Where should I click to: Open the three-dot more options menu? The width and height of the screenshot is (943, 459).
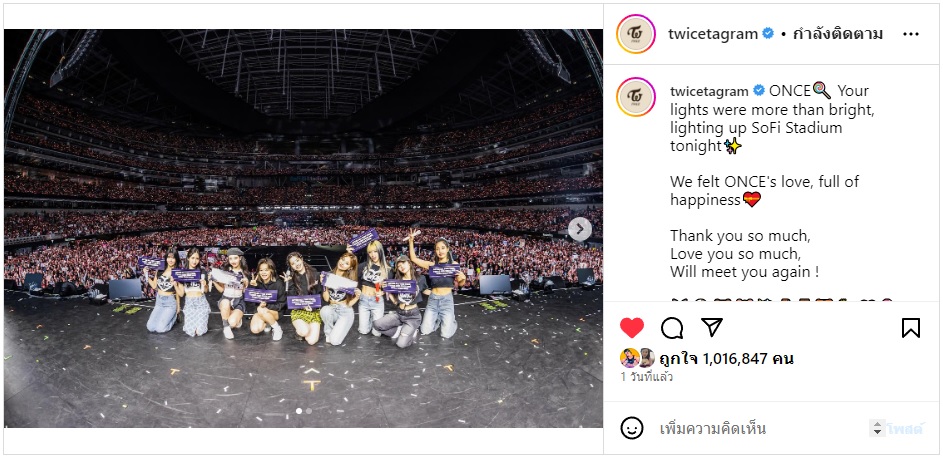click(911, 34)
